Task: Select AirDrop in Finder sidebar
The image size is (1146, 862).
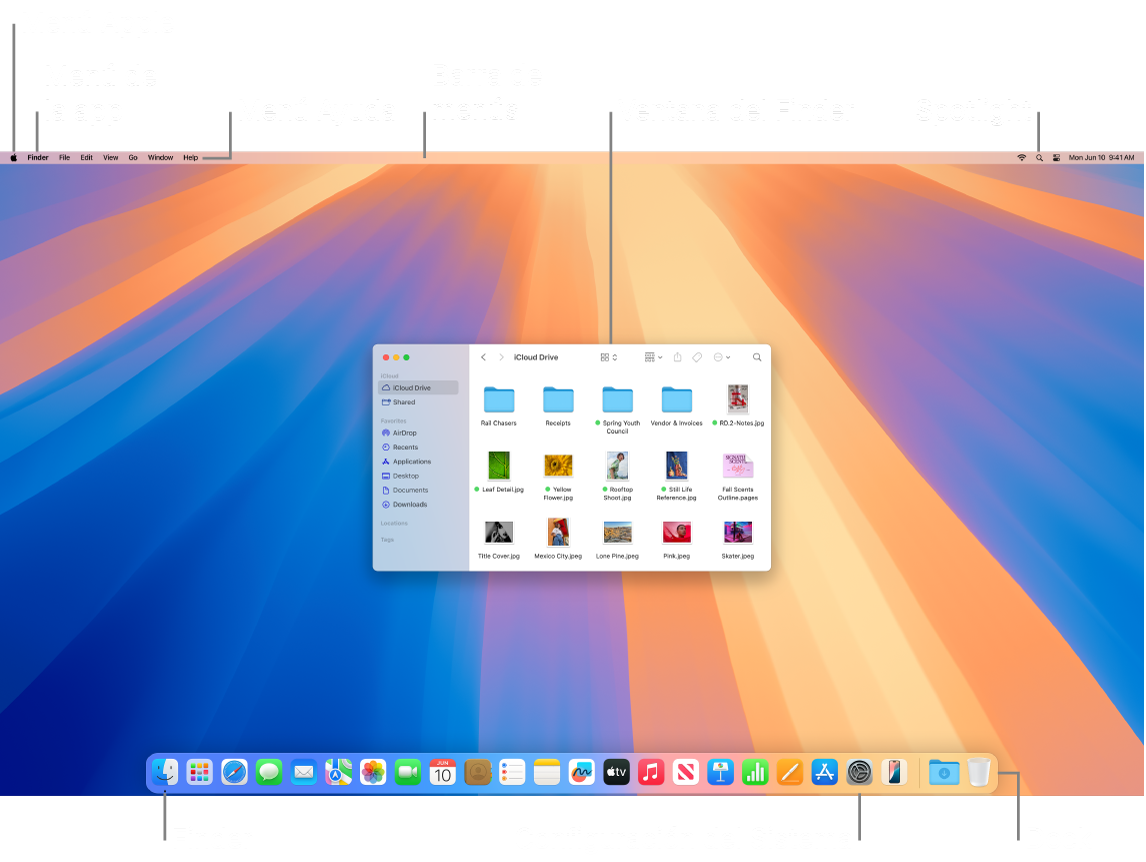Action: click(418, 433)
